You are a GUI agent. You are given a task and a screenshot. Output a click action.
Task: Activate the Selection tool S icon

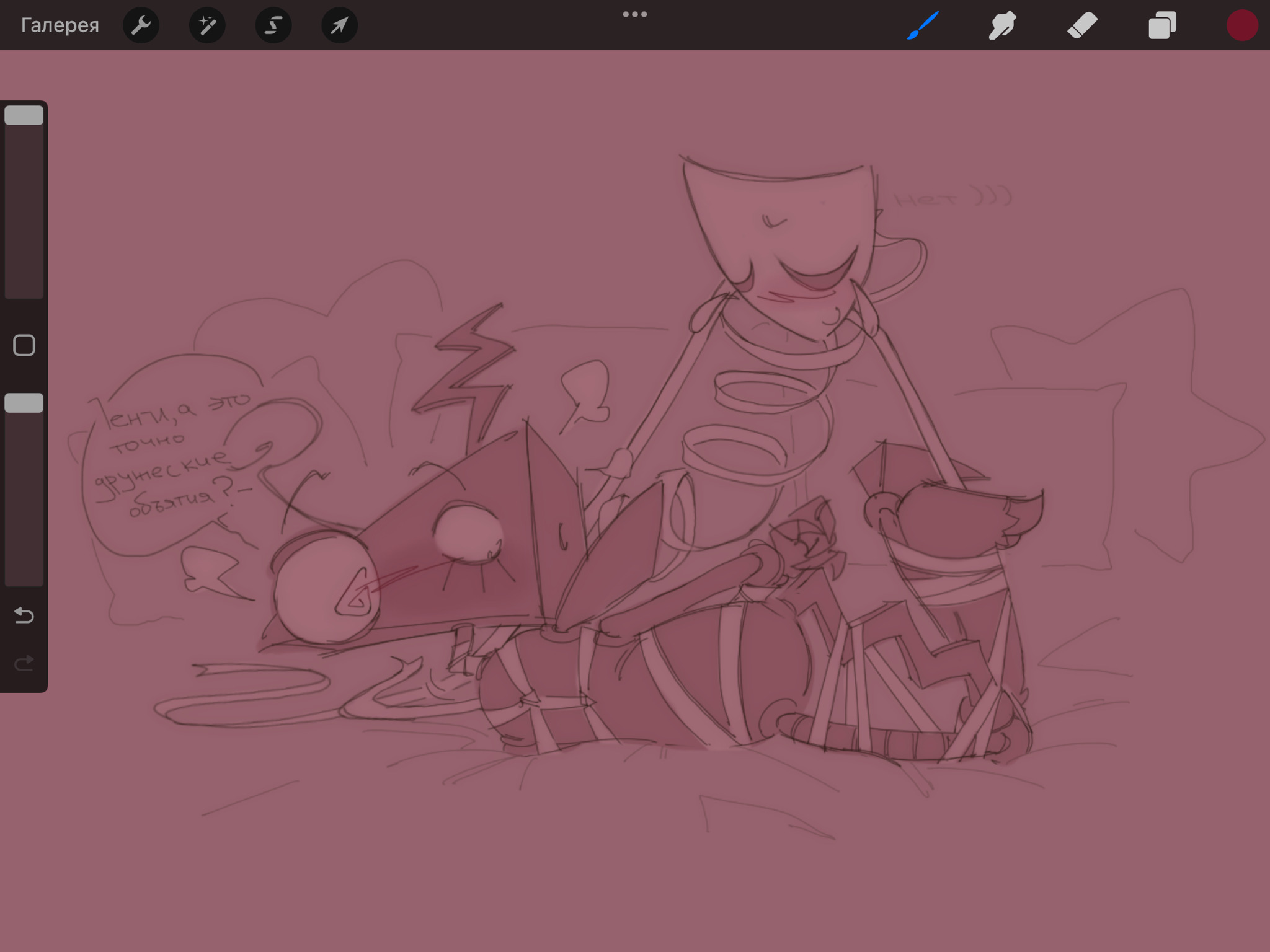(273, 25)
